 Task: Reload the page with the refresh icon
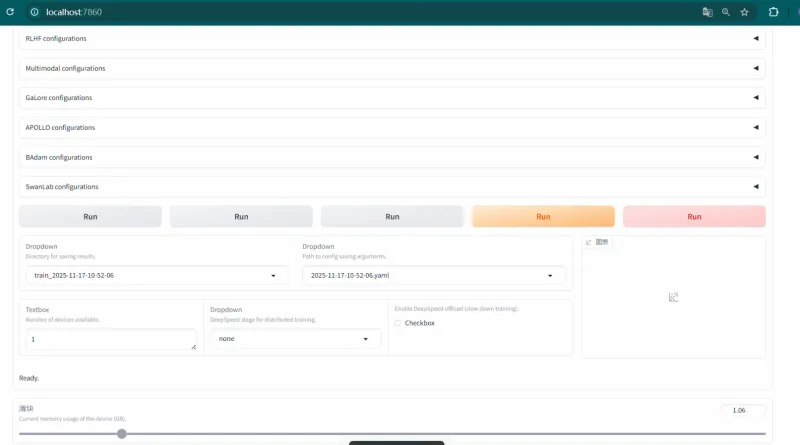10,12
